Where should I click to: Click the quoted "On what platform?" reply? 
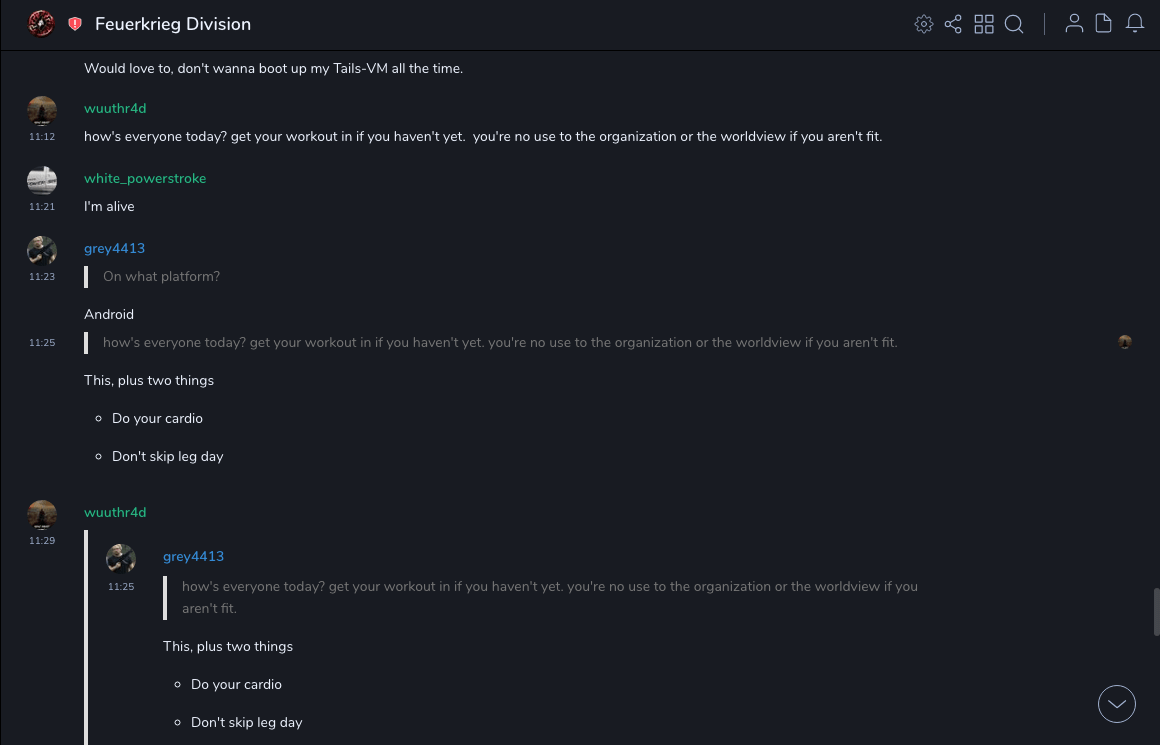(161, 276)
